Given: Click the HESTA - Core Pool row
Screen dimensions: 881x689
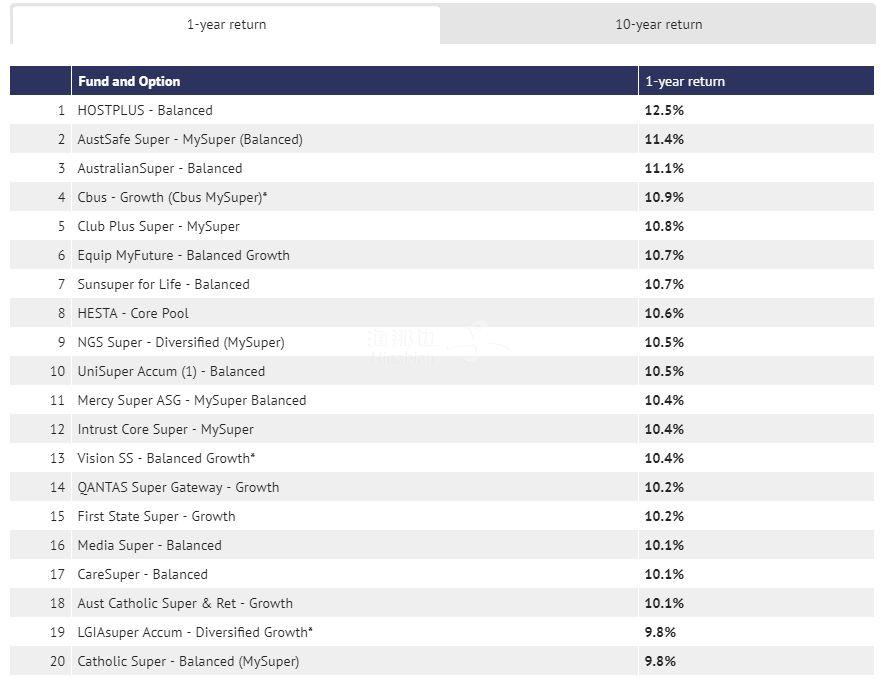Looking at the screenshot, I should [133, 313].
